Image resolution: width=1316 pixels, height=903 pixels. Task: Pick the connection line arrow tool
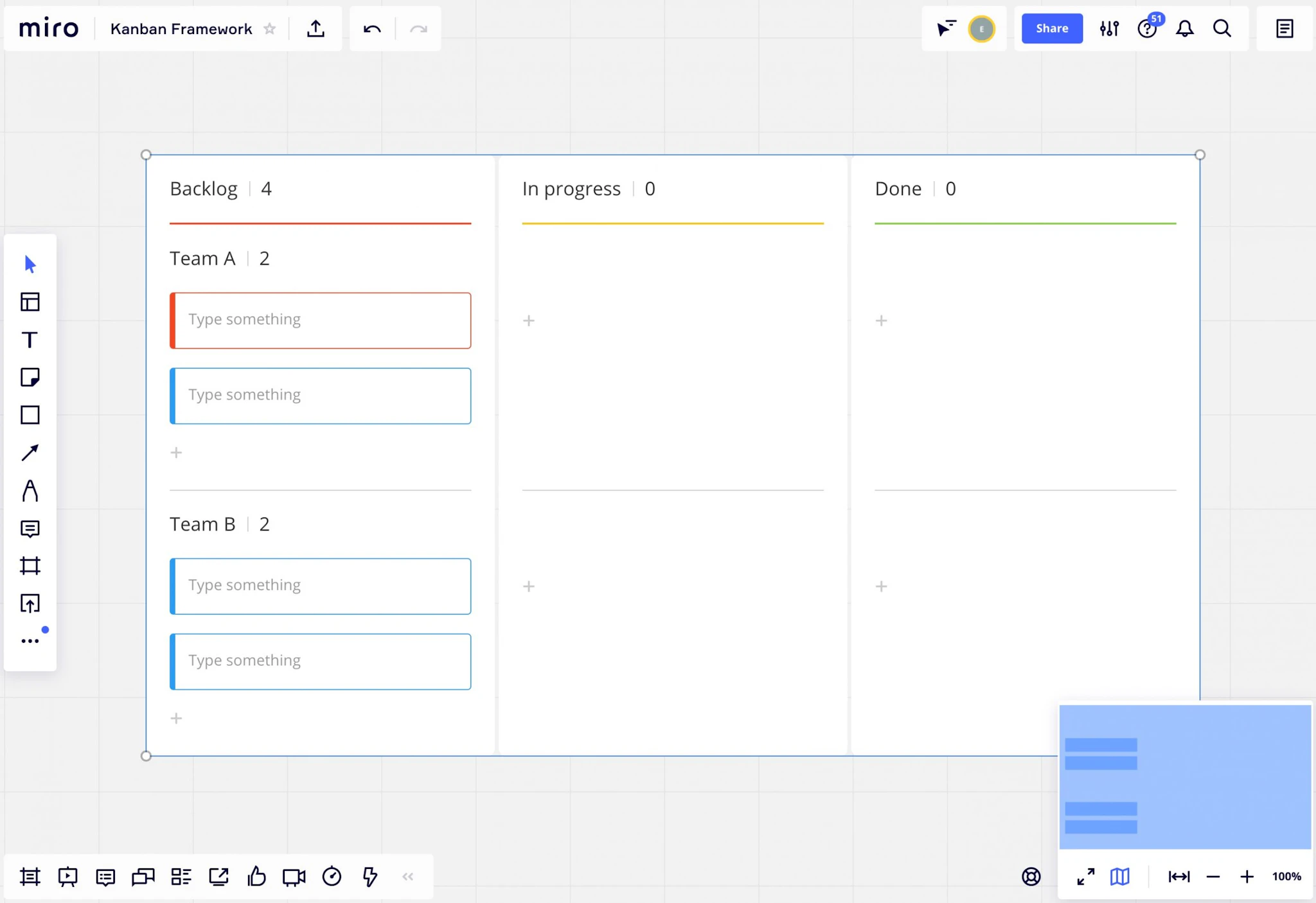pyautogui.click(x=30, y=453)
